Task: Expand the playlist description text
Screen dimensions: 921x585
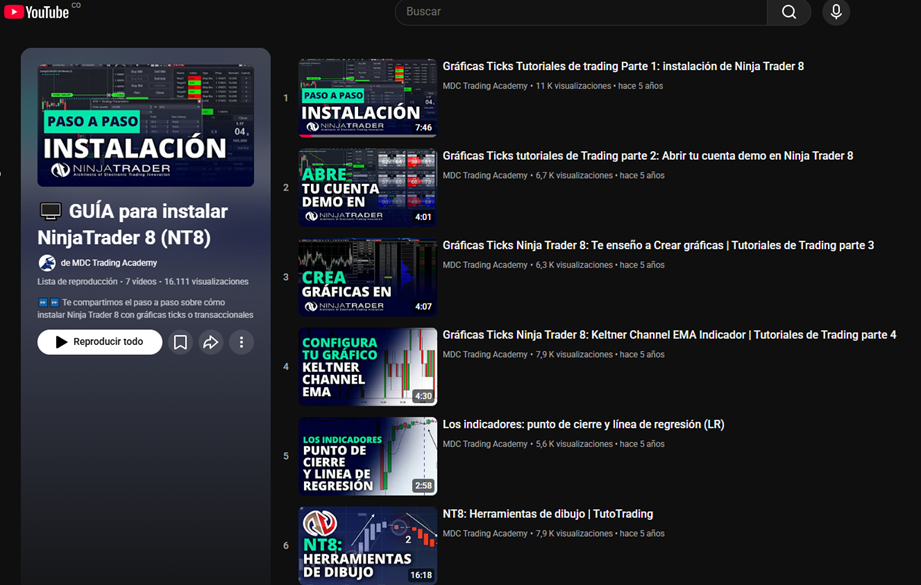Action: click(145, 308)
